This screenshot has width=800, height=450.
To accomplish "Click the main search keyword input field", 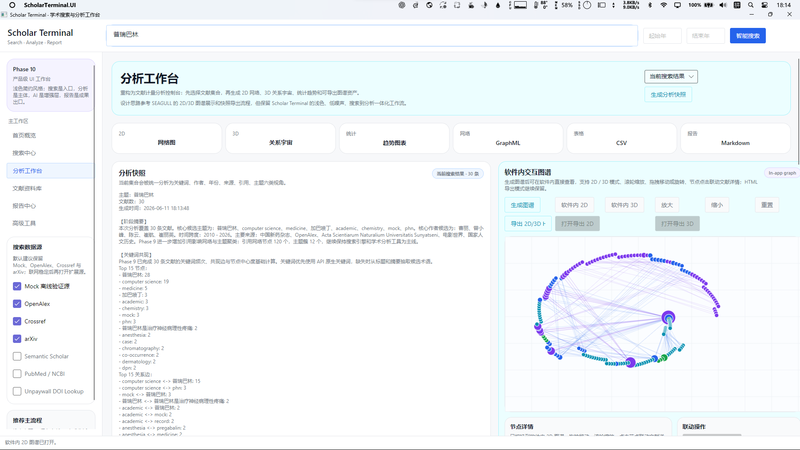I will [372, 35].
